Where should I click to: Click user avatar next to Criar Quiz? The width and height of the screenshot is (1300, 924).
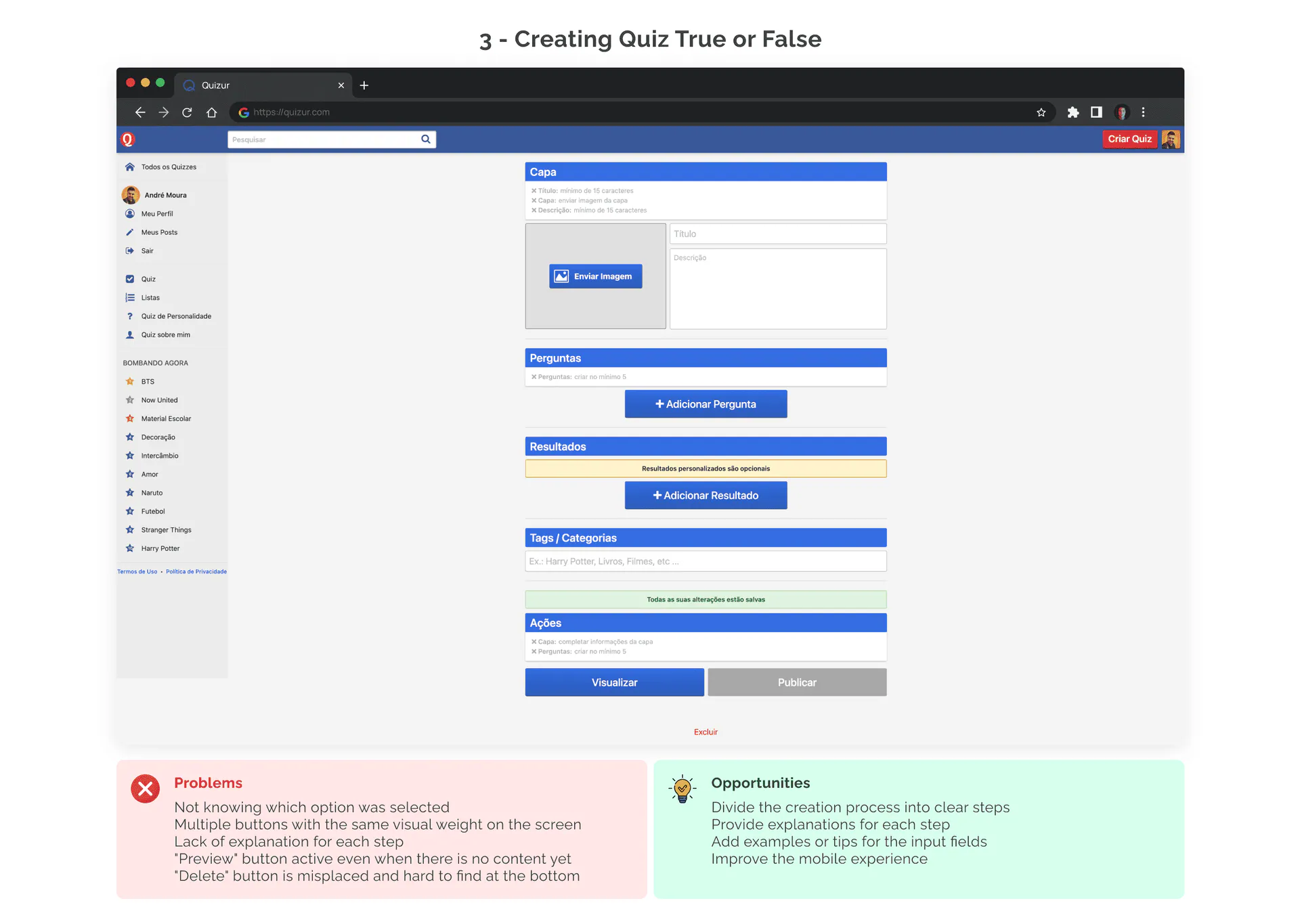tap(1171, 139)
